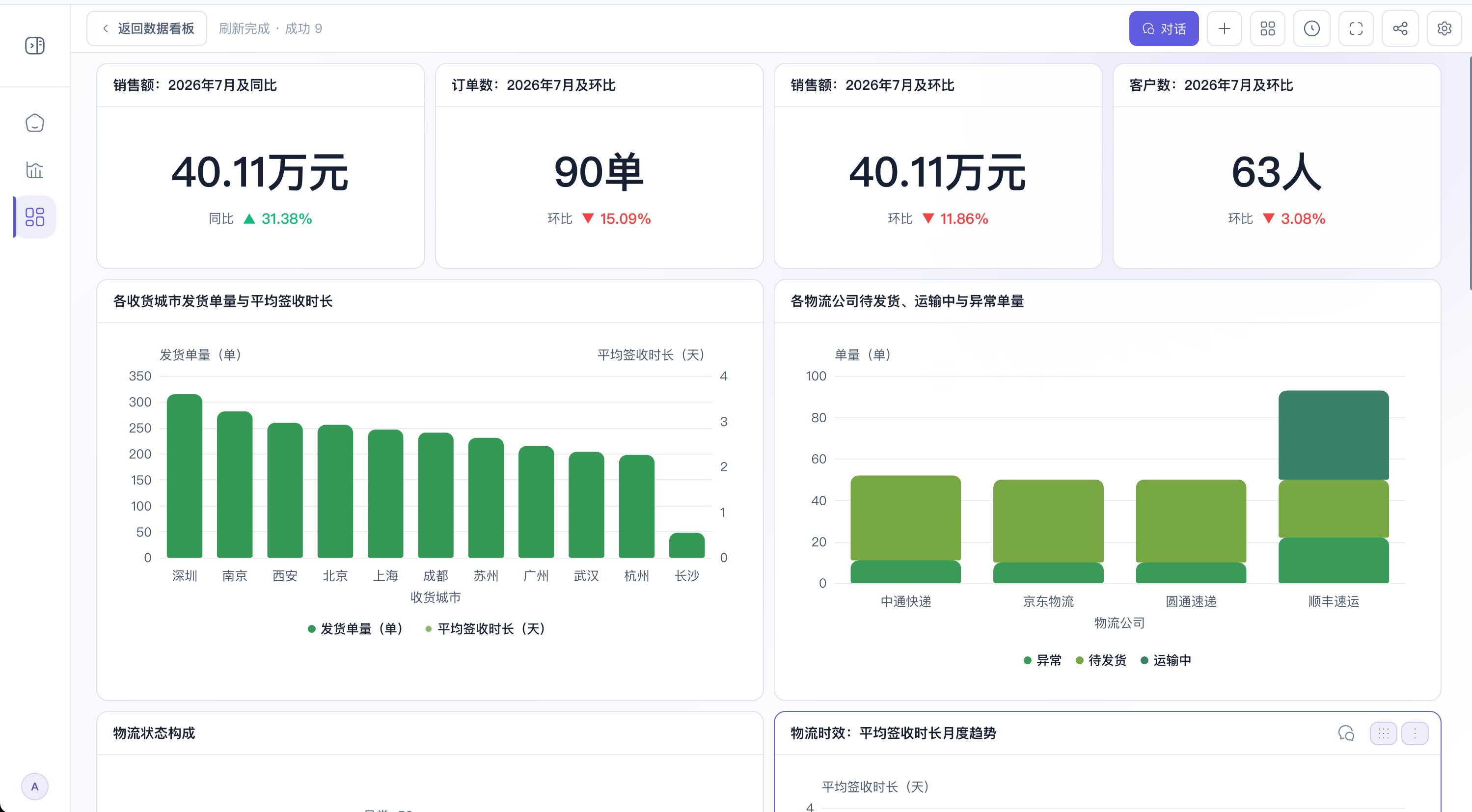Image resolution: width=1472 pixels, height=812 pixels.
Task: Open more options menu on 物流时效 card
Action: coord(1415,733)
